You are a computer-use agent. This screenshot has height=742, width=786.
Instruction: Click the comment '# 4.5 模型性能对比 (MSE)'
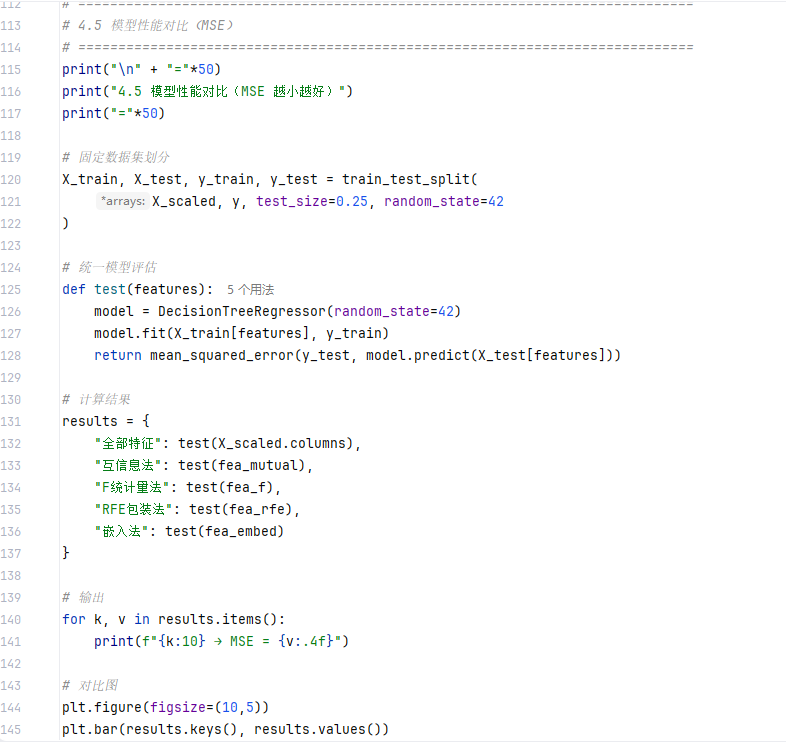148,26
